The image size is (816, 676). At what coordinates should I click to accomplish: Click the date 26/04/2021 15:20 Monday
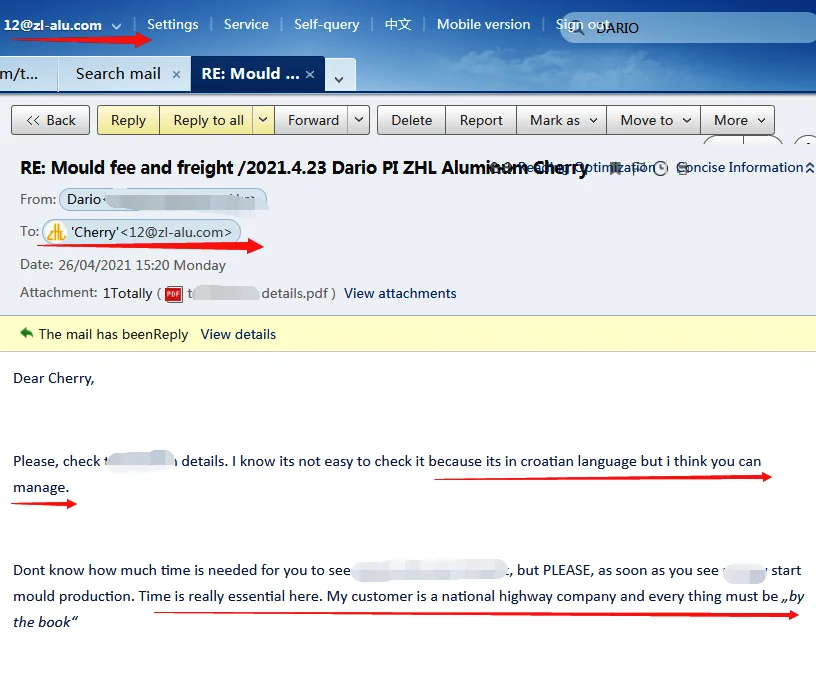(142, 265)
